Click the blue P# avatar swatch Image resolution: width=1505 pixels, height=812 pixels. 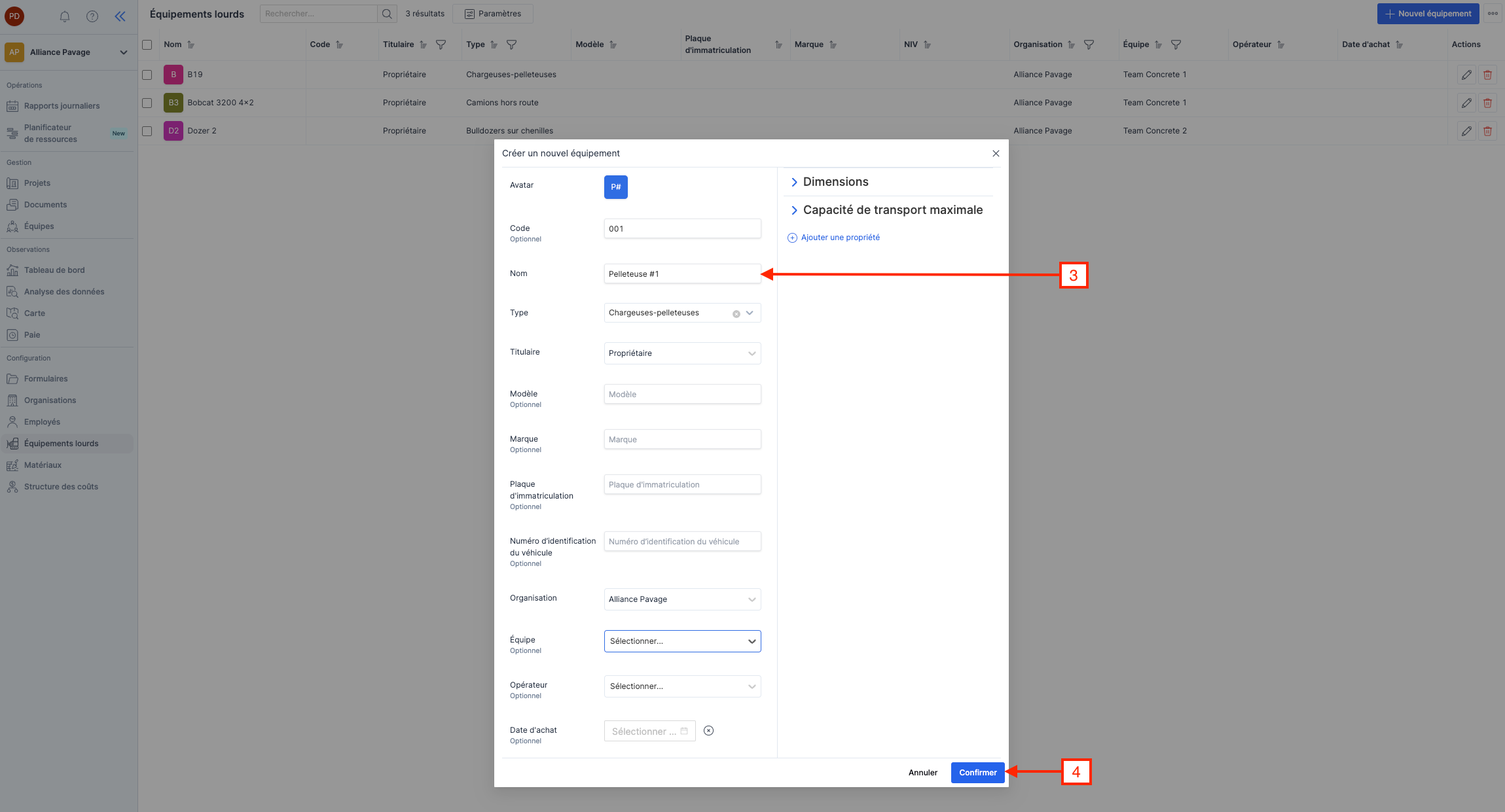coord(615,187)
